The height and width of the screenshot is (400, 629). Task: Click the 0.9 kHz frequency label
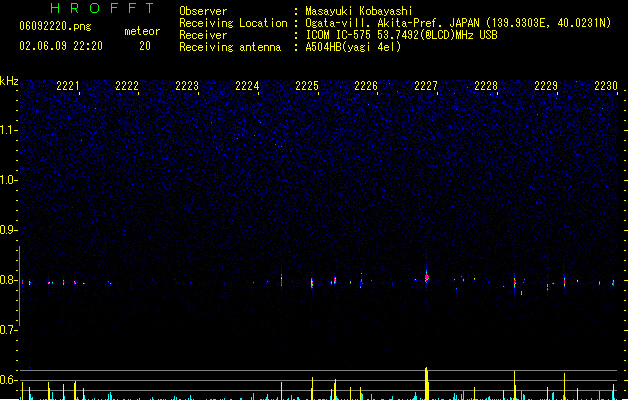point(8,230)
